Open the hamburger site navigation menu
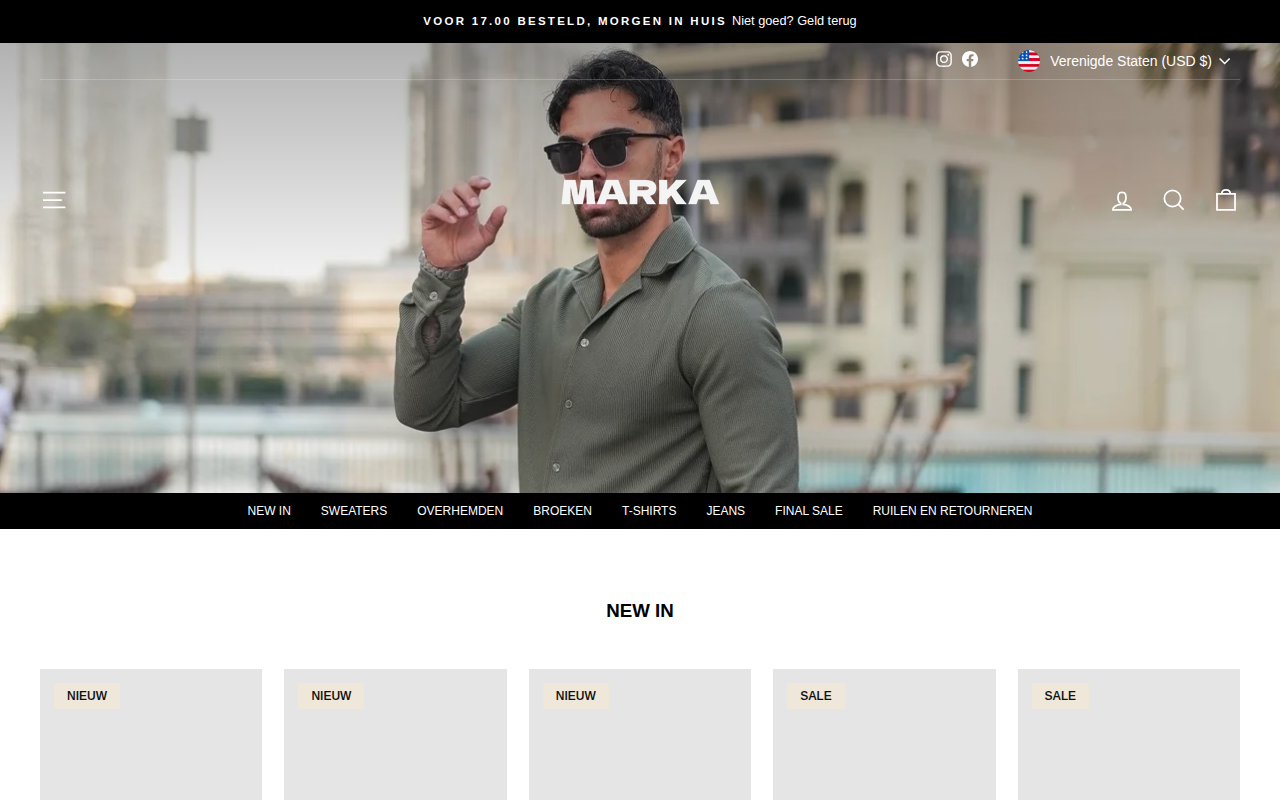1280x800 pixels. coord(54,200)
